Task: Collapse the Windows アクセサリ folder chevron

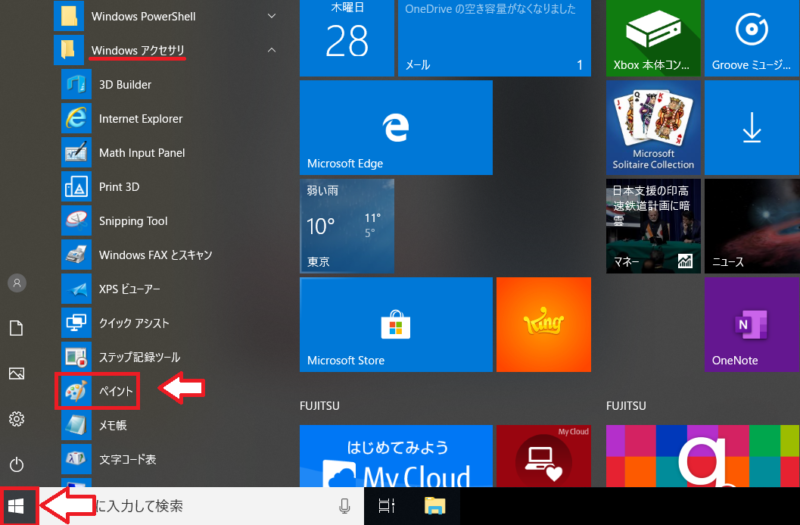Action: pos(272,50)
